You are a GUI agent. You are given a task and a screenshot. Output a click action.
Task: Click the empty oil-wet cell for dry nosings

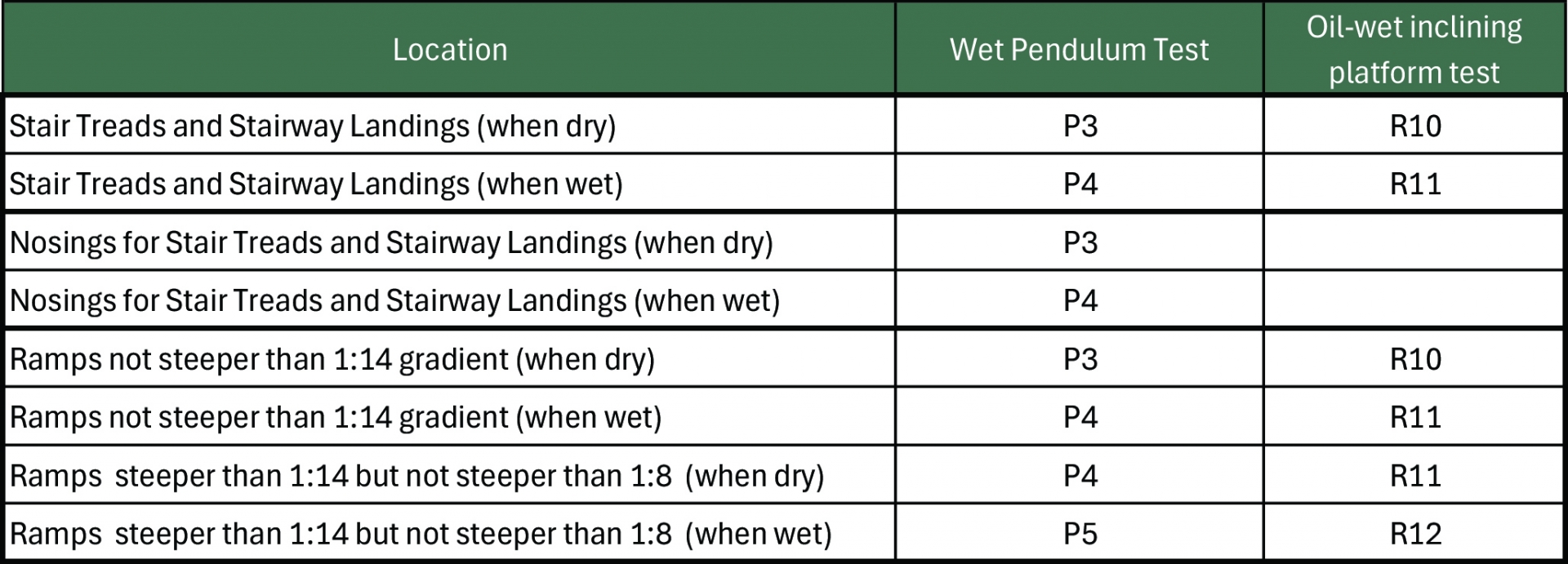pos(1415,243)
